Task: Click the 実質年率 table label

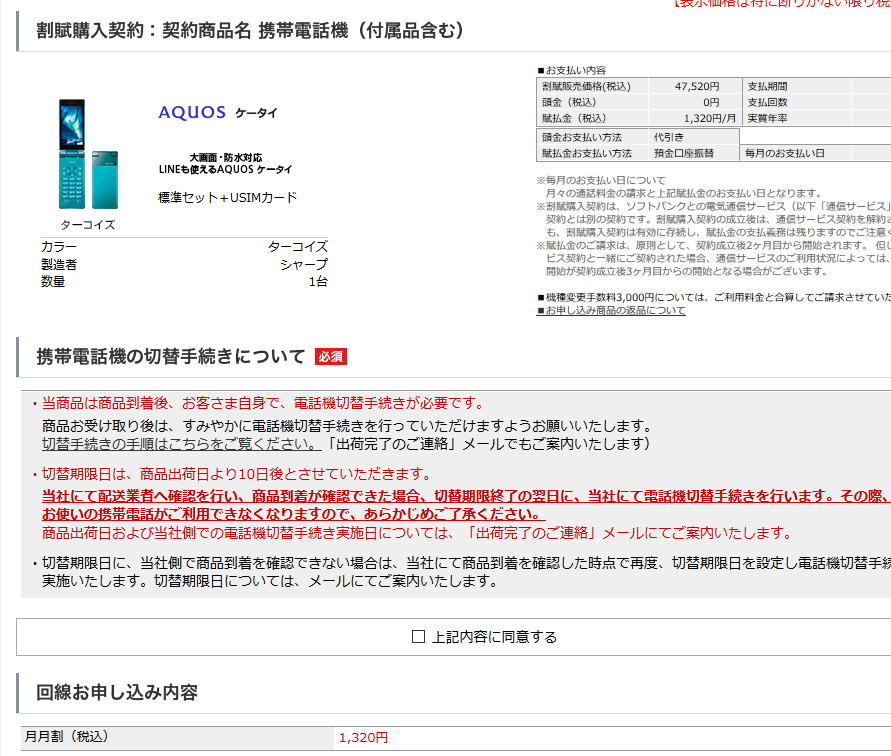Action: pyautogui.click(x=767, y=118)
